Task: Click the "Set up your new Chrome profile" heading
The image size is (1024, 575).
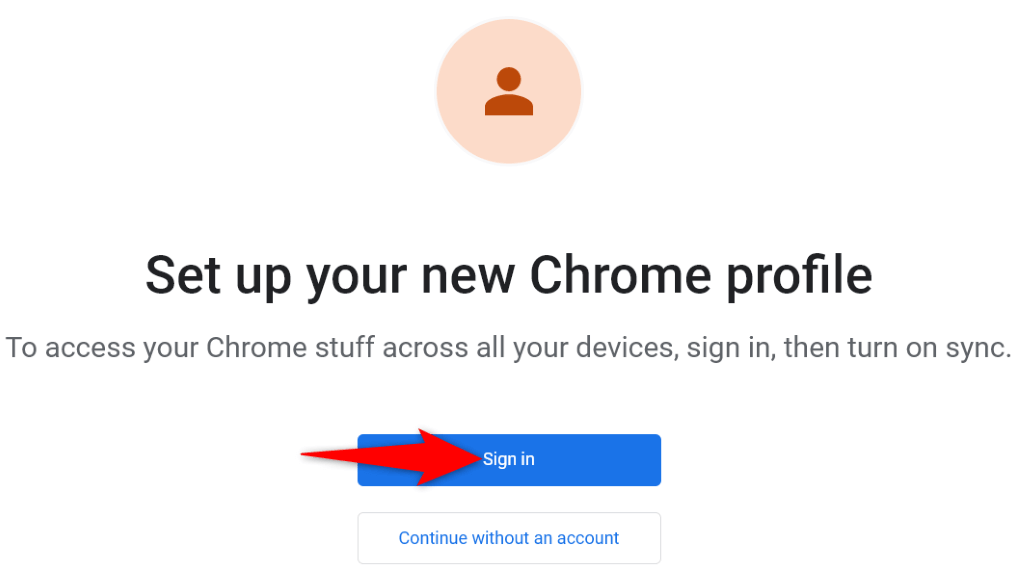Action: 509,273
